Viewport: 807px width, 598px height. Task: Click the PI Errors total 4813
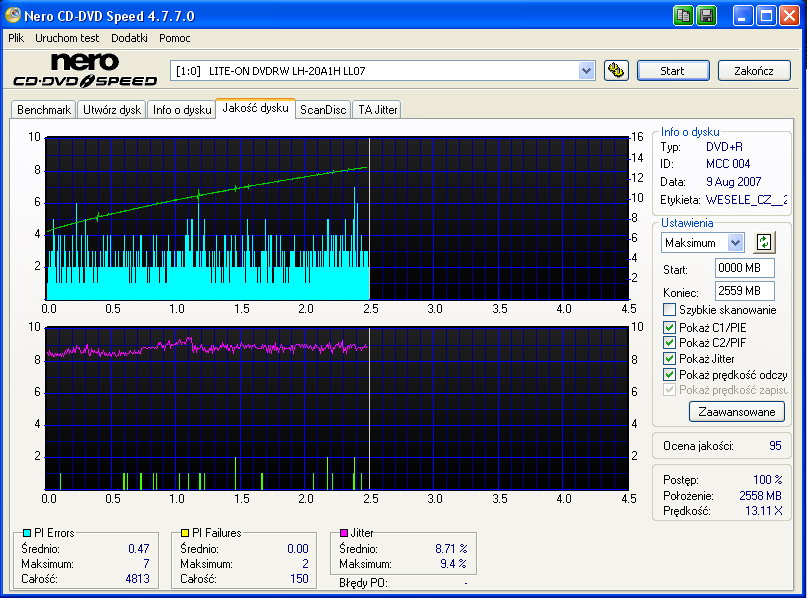[137, 579]
